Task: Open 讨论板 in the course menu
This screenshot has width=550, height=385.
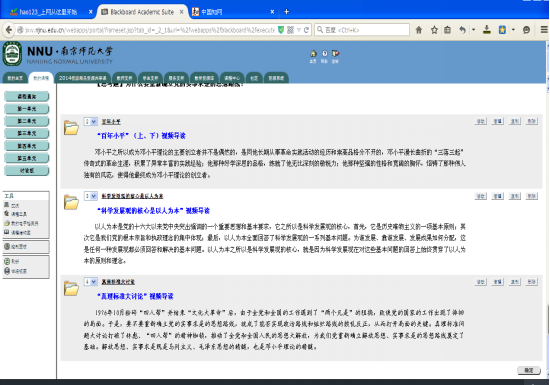Action: 27,170
